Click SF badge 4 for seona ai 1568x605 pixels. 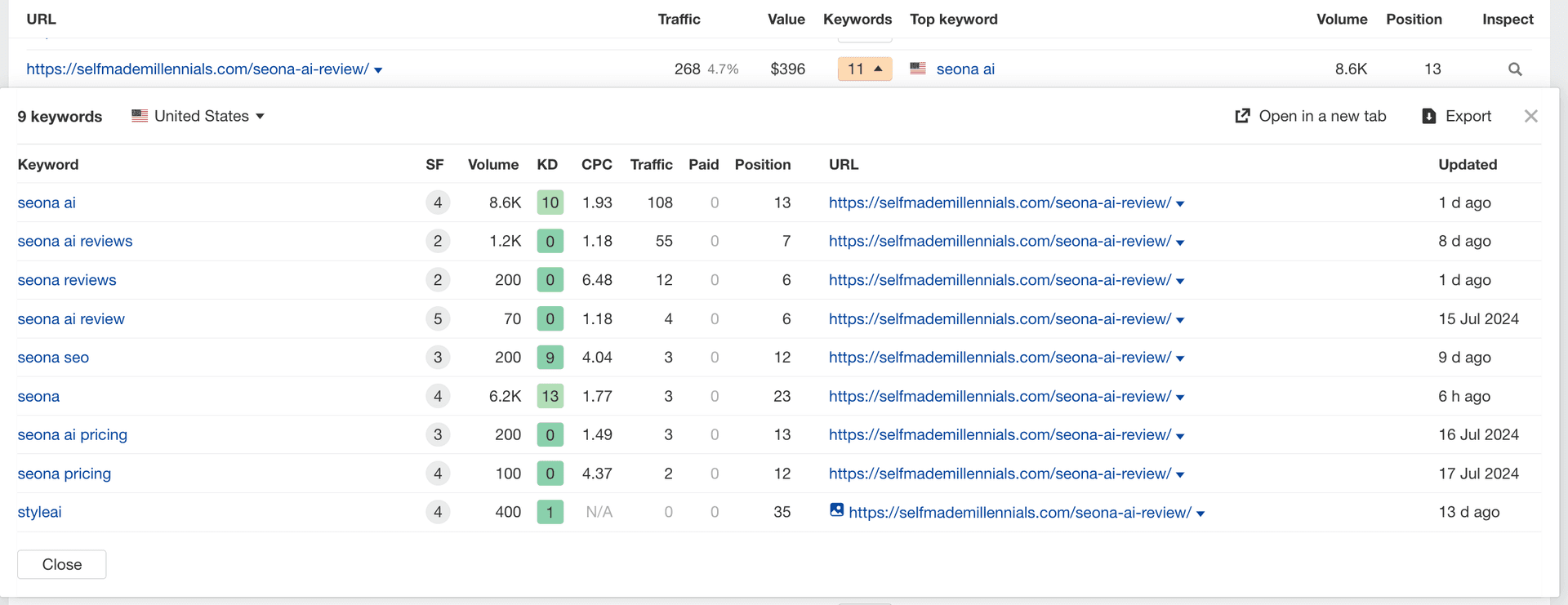tap(438, 202)
